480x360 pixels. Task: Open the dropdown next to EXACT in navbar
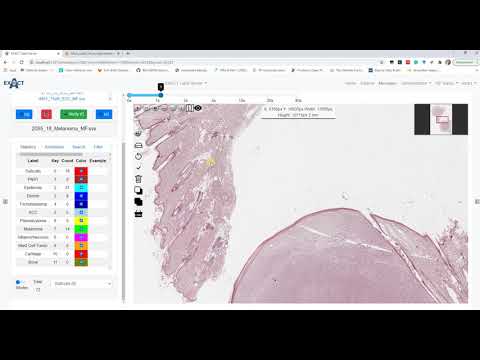point(186,83)
